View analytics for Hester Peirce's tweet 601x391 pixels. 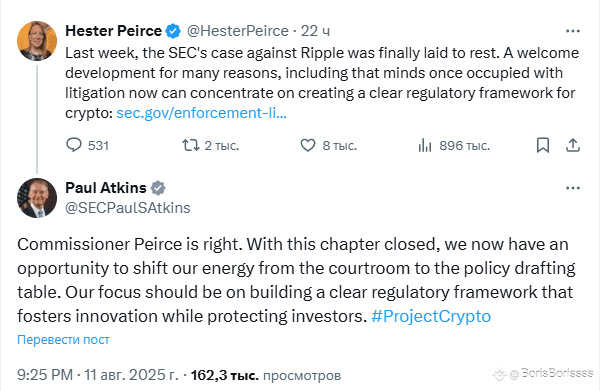(x=454, y=145)
